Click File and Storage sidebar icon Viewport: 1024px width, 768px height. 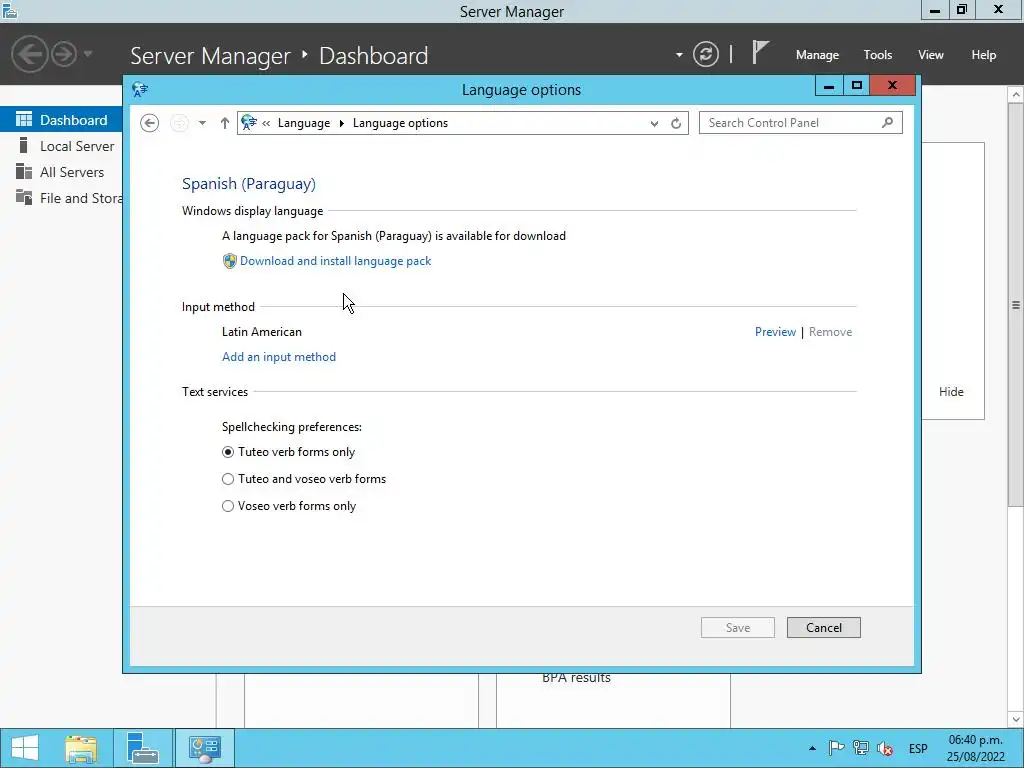(24, 197)
